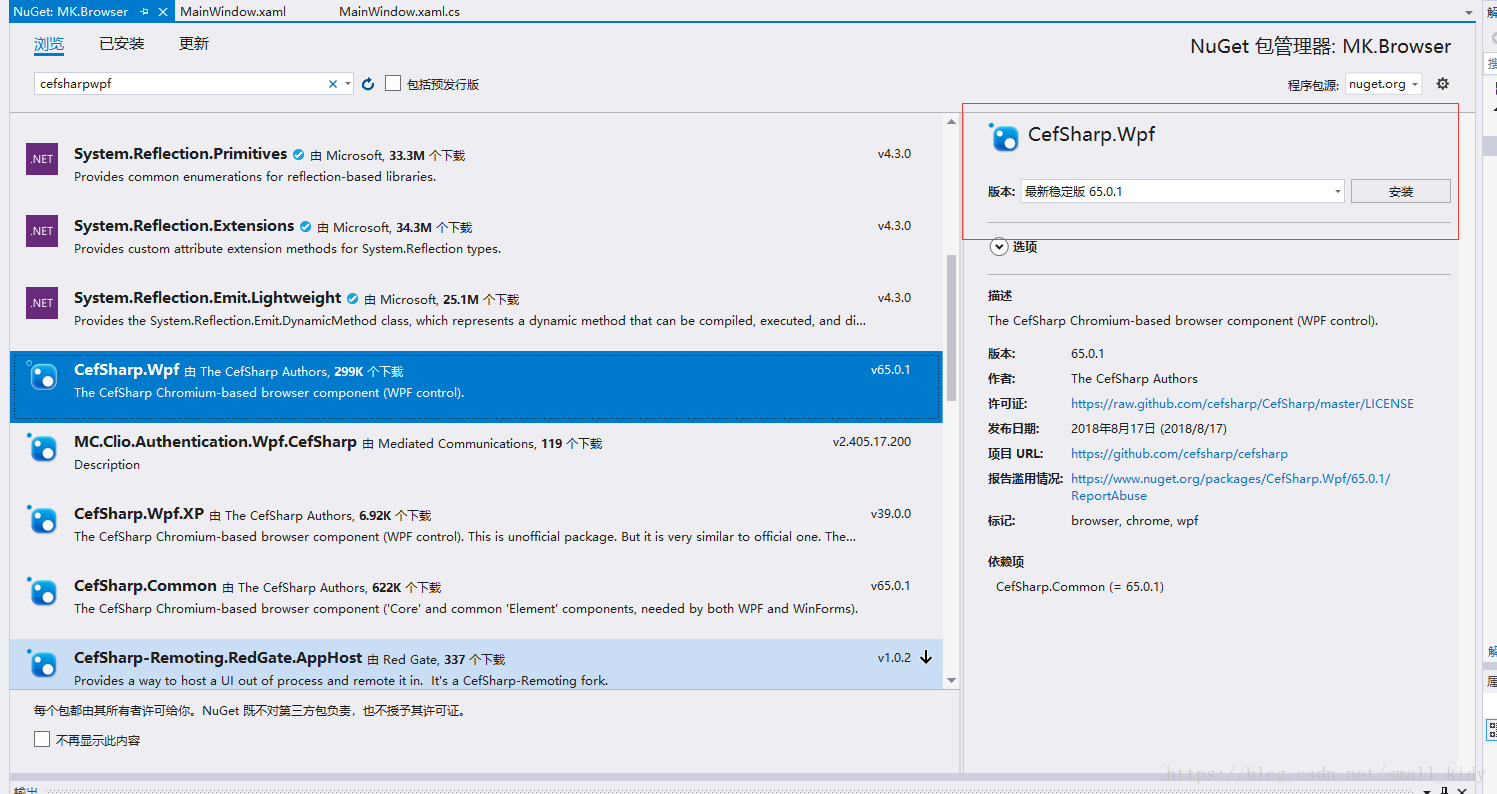Switch to the 已安装 tab
Image resolution: width=1497 pixels, height=794 pixels.
(x=121, y=43)
